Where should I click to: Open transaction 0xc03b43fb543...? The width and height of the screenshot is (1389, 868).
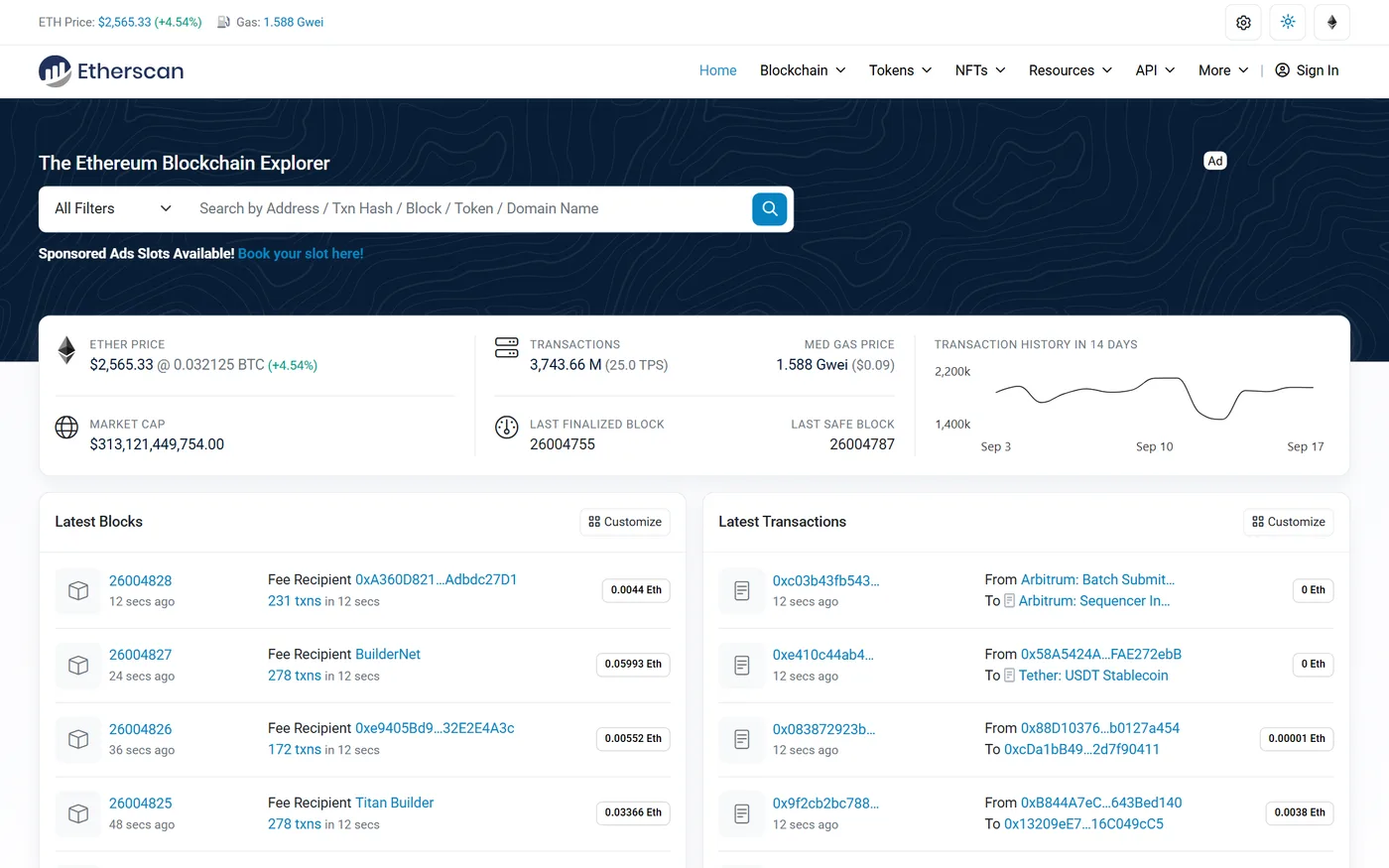825,580
